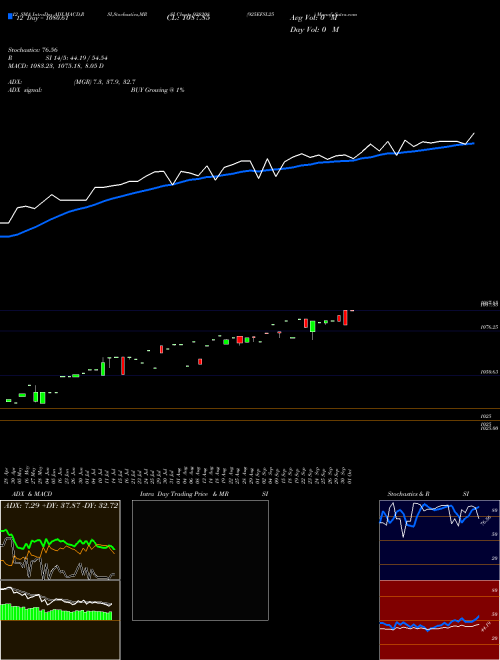Click the ADX line chart panel
Image resolution: width=500 pixels, height=660 pixels.
pos(60,540)
